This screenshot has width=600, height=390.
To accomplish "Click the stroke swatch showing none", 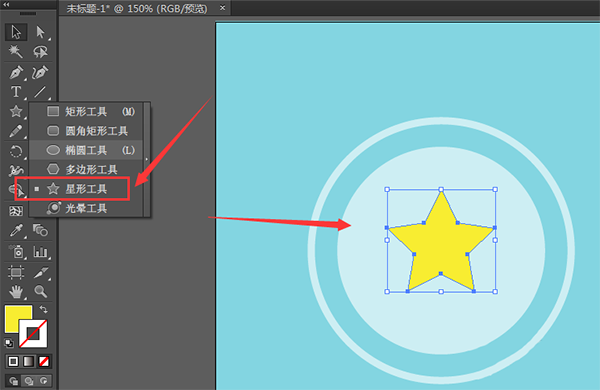I will 34,334.
